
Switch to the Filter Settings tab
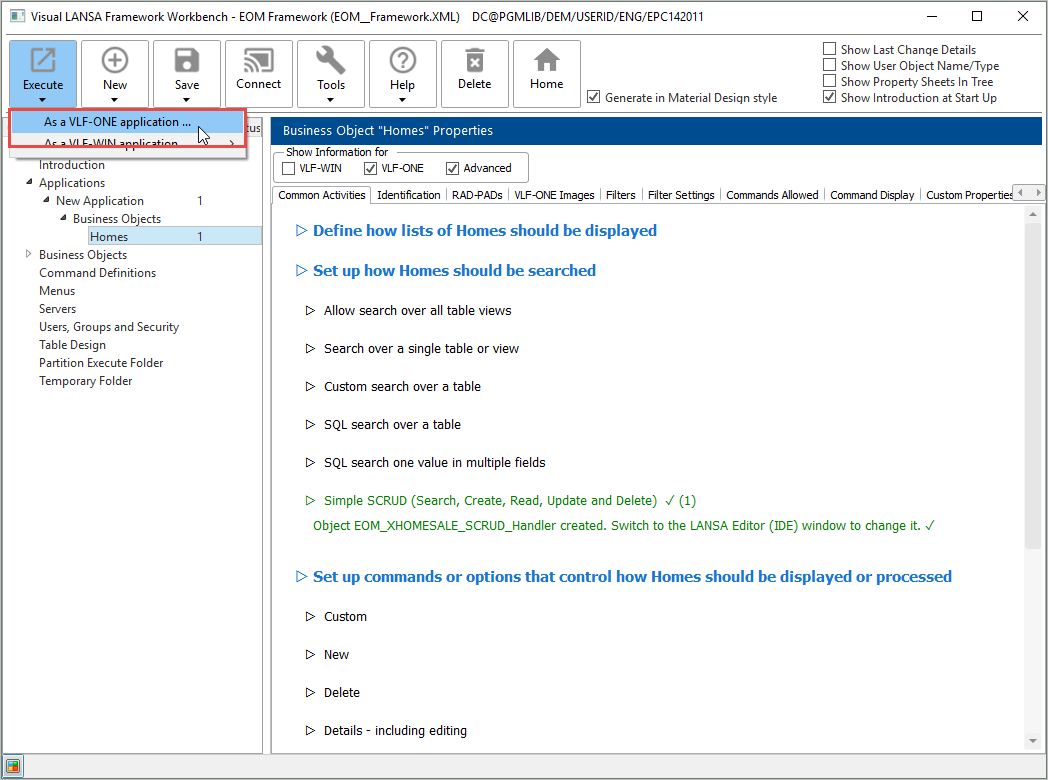(x=681, y=195)
